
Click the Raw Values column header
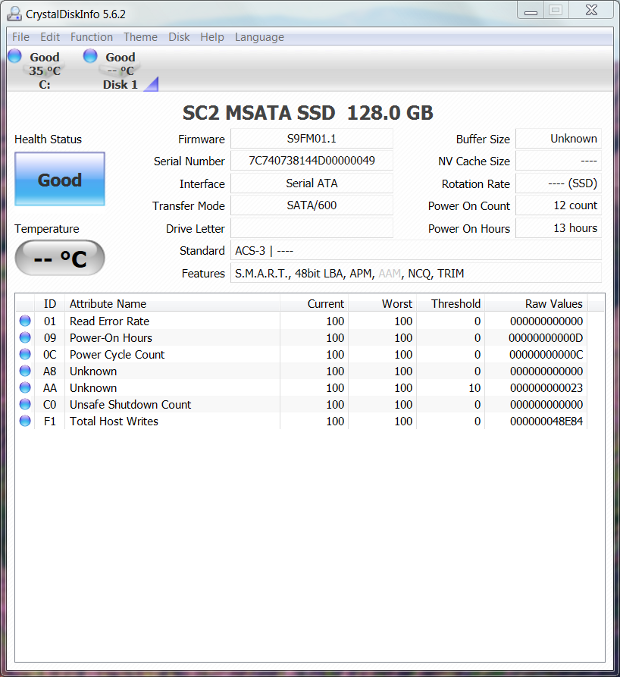553,304
